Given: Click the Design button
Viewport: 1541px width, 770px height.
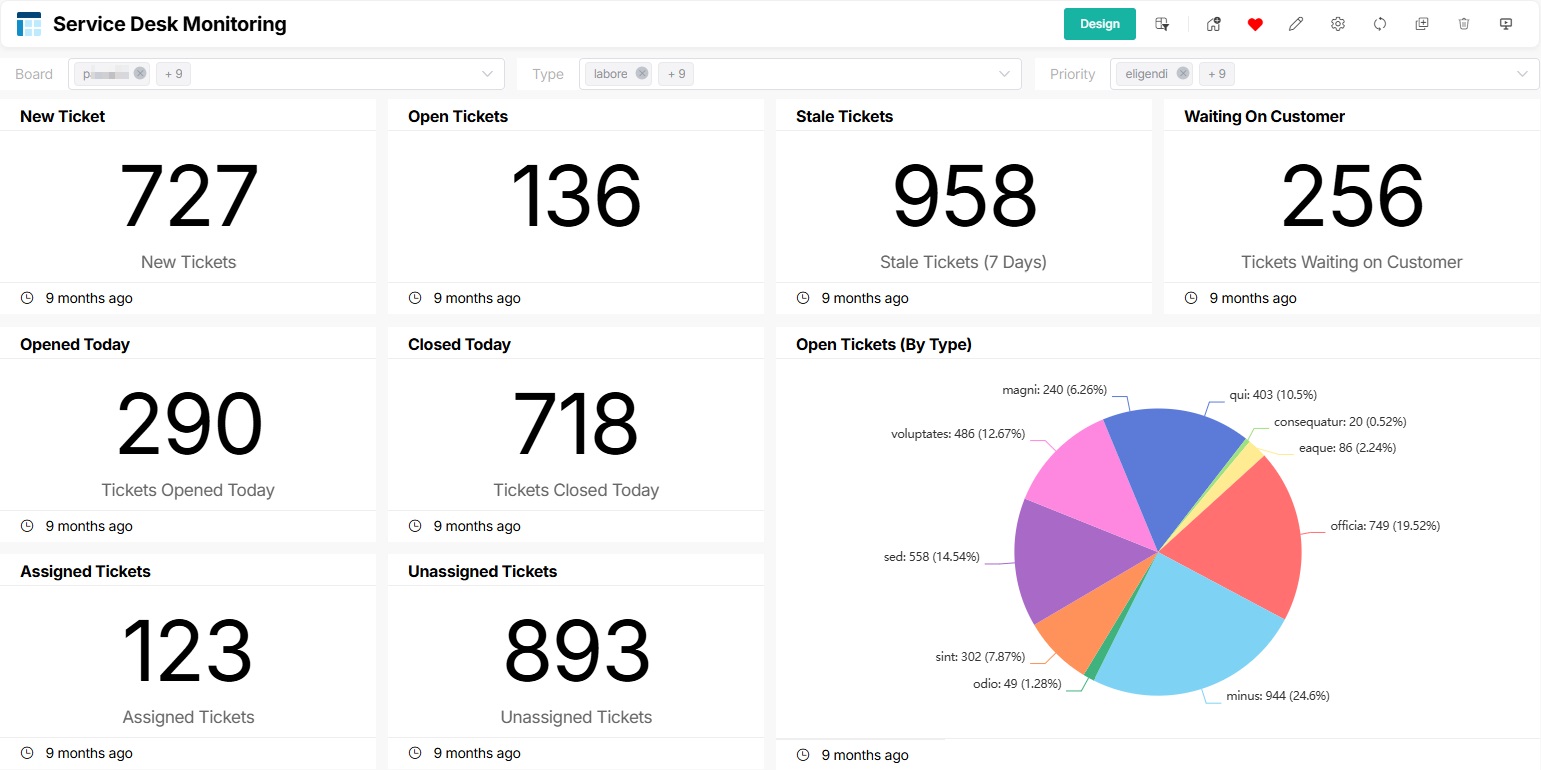Looking at the screenshot, I should (x=1099, y=24).
